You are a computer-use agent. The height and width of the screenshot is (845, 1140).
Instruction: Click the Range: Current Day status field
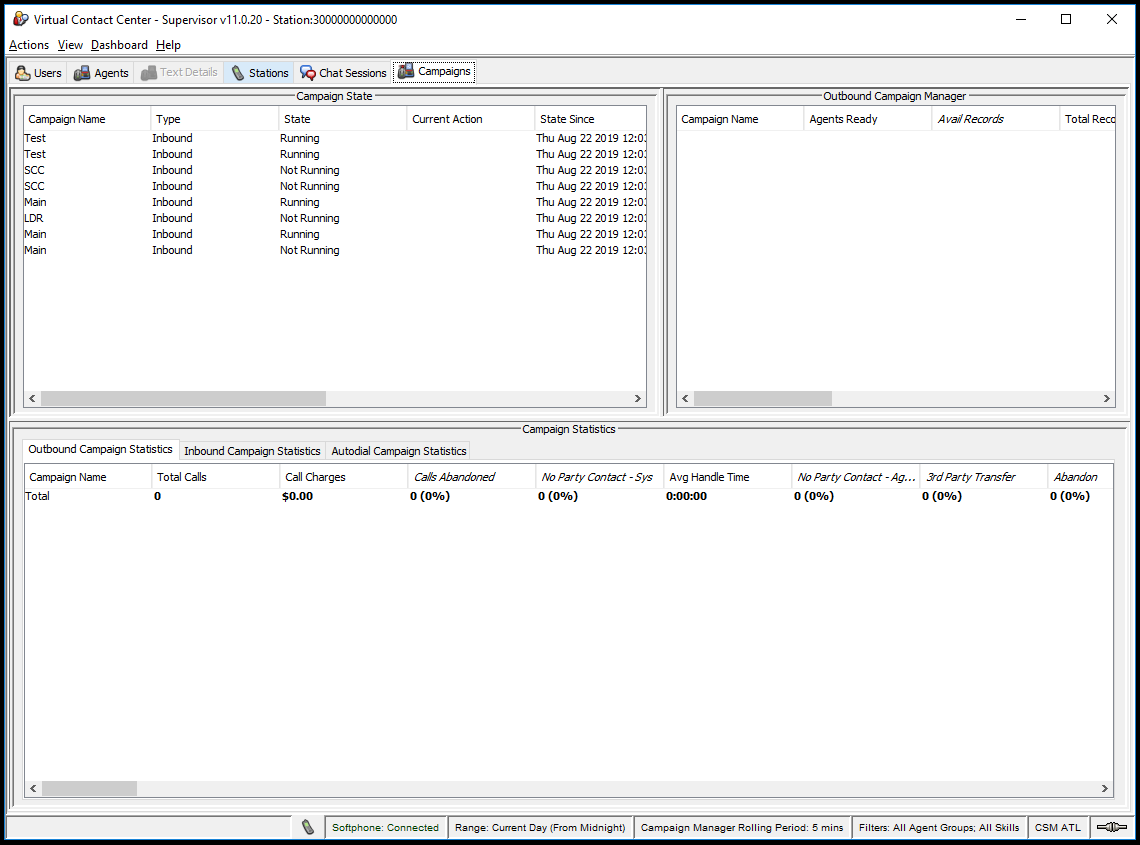pyautogui.click(x=540, y=828)
